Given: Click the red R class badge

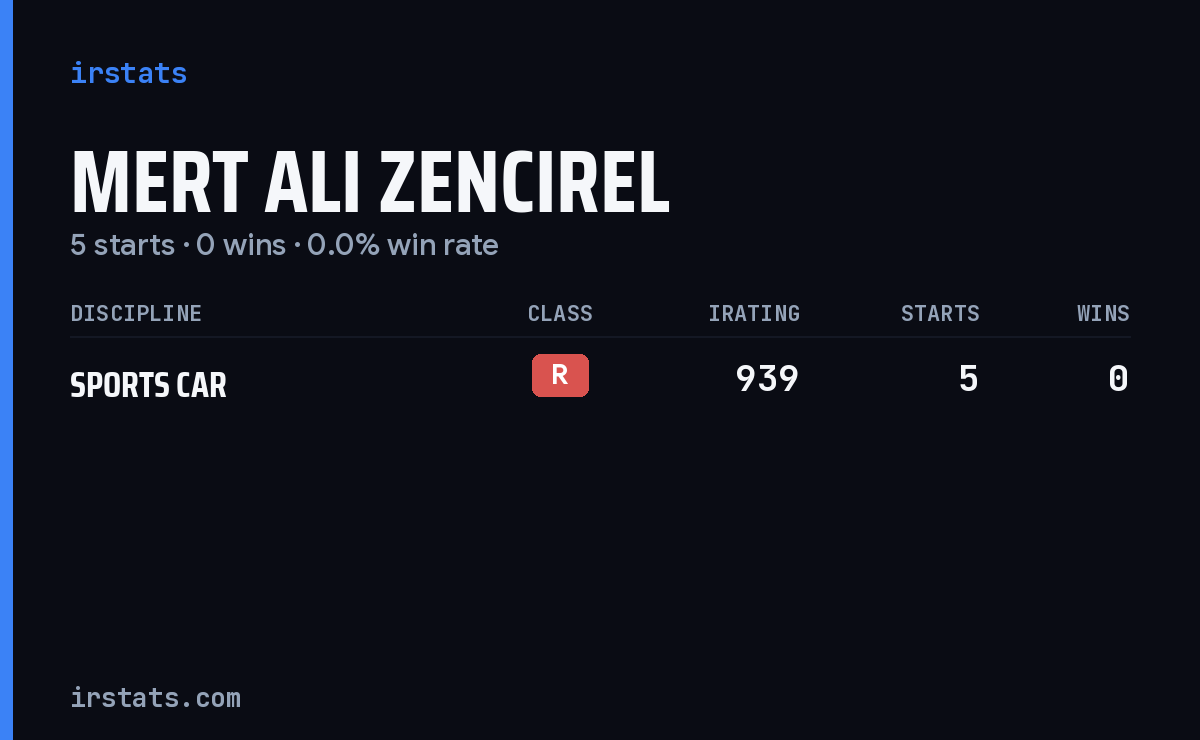Looking at the screenshot, I should (x=560, y=375).
